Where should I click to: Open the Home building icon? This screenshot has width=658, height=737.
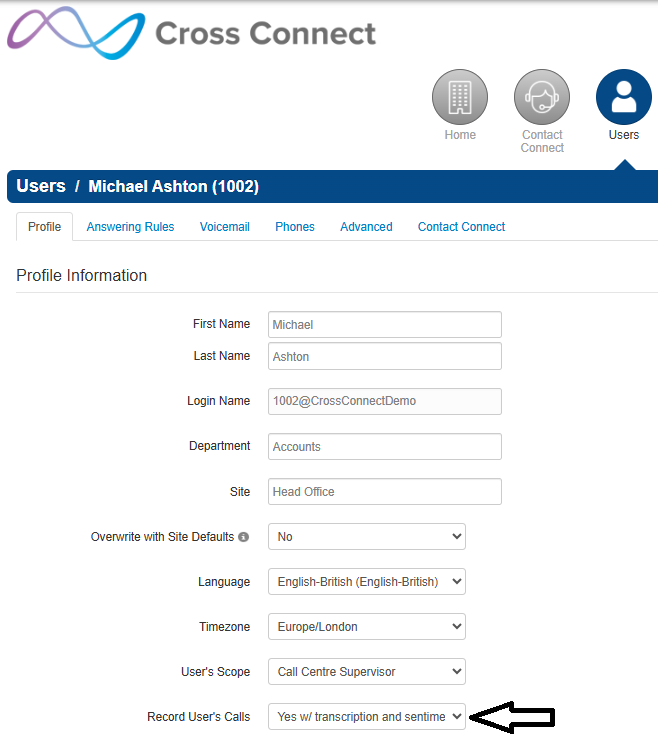(x=460, y=97)
